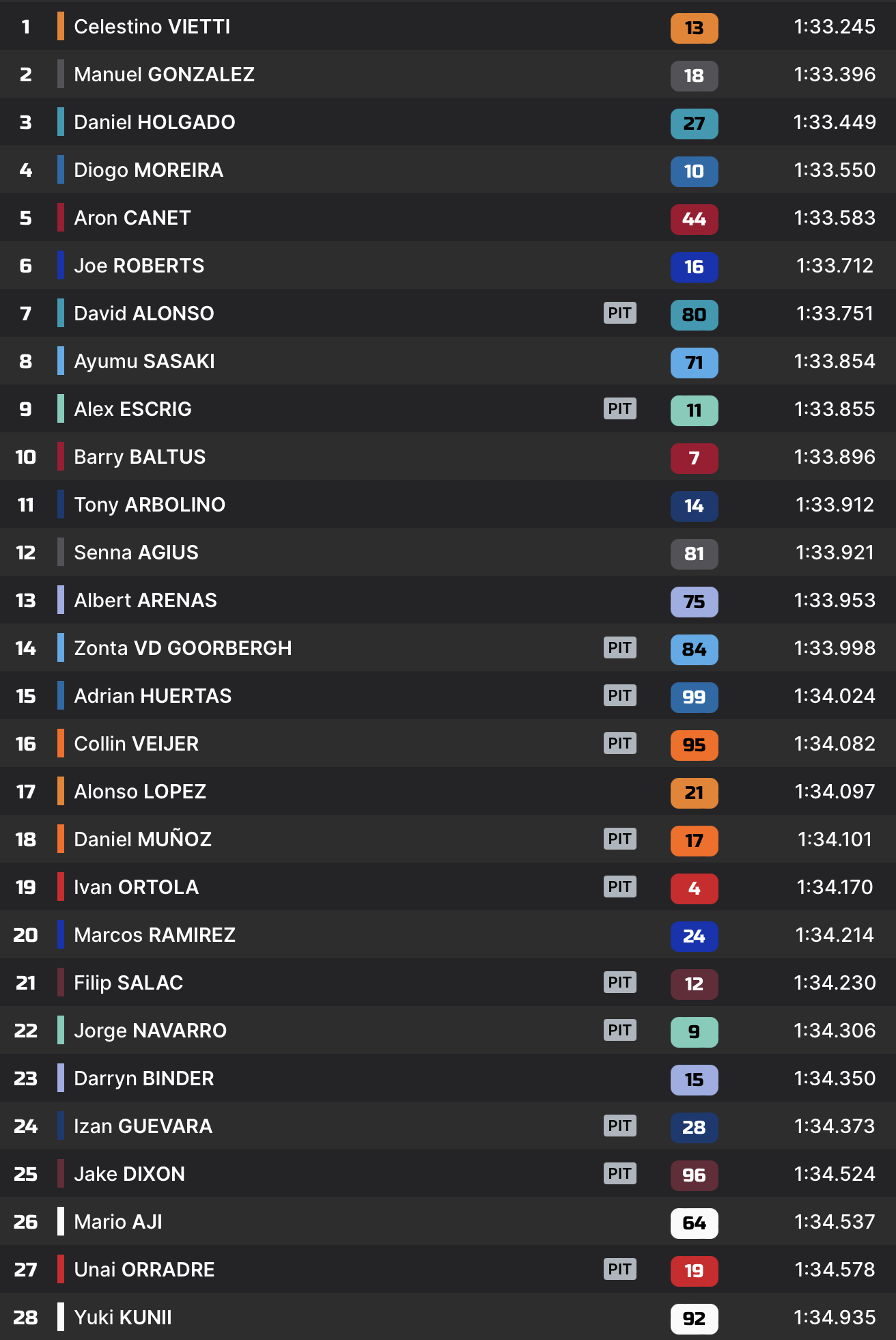This screenshot has width=896, height=1340.
Task: Click the PIT indicator next to Alex Escrig
Action: tap(619, 409)
